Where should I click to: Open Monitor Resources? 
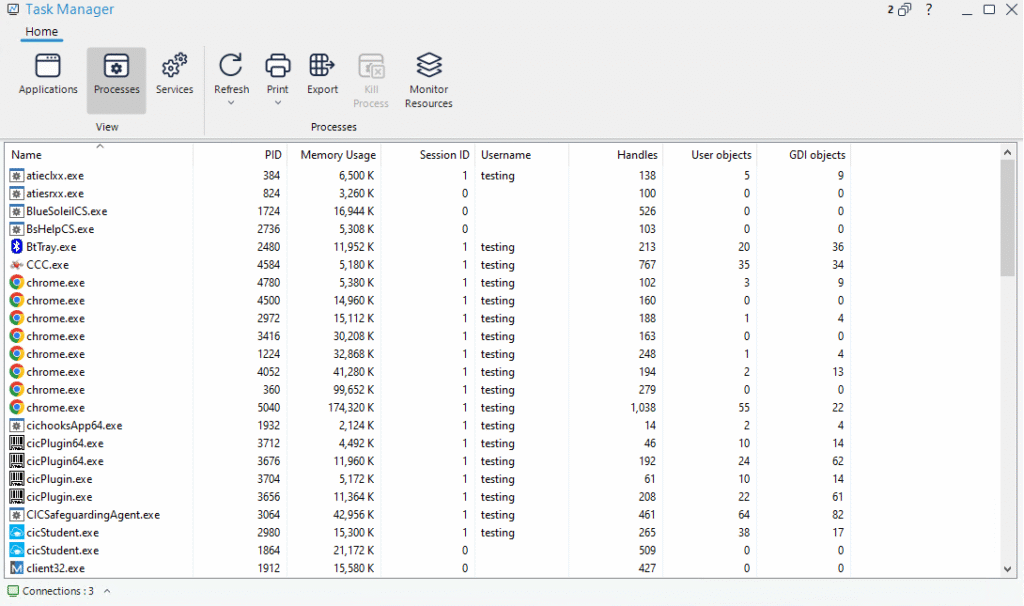pyautogui.click(x=428, y=80)
